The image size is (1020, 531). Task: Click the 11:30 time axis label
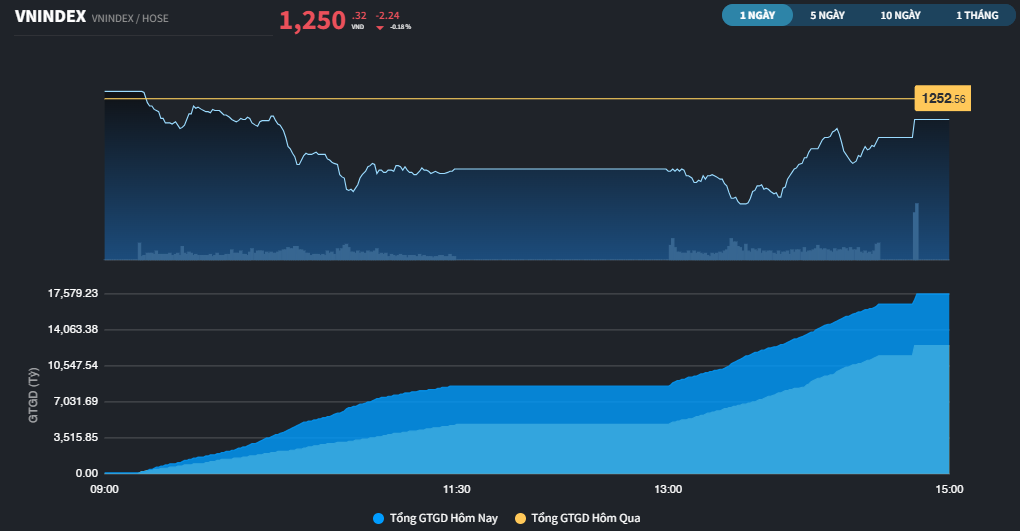[x=457, y=489]
